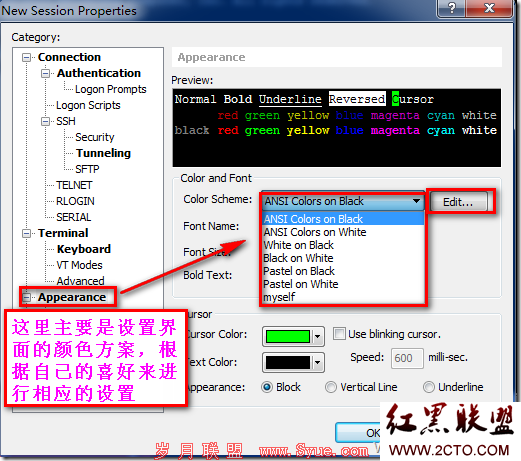Screen dimensions: 521x461
Task: Select Block cursor appearance
Action: (267, 387)
